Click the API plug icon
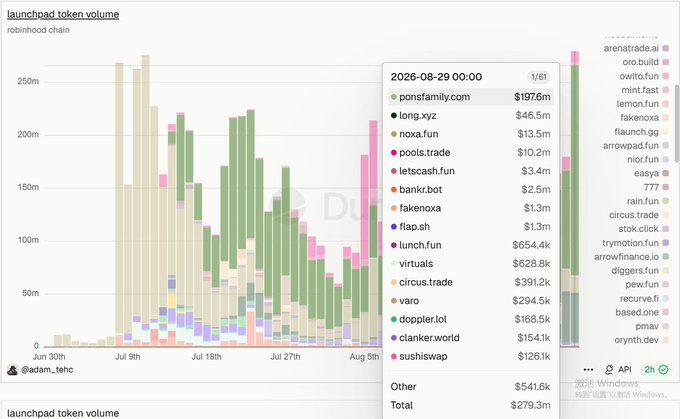 pyautogui.click(x=609, y=370)
